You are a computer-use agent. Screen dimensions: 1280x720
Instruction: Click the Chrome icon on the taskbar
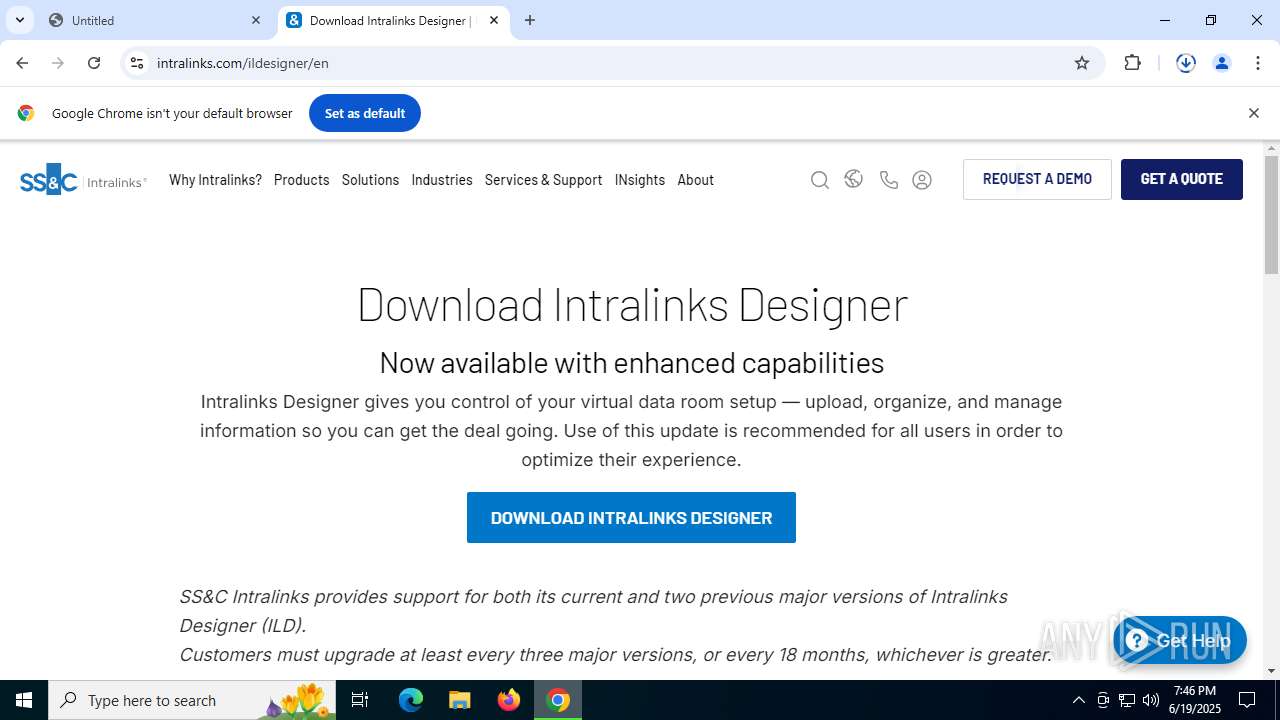tap(558, 700)
